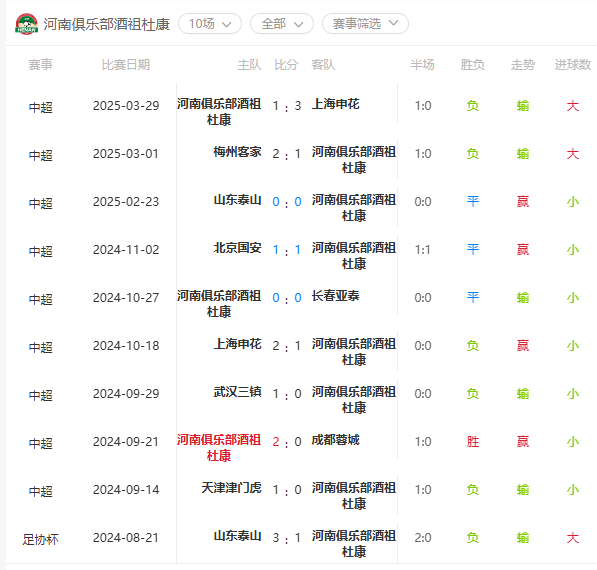Viewport: 597px width, 570px height.
Task: Click the 1 : 3 score
Action: (x=287, y=106)
